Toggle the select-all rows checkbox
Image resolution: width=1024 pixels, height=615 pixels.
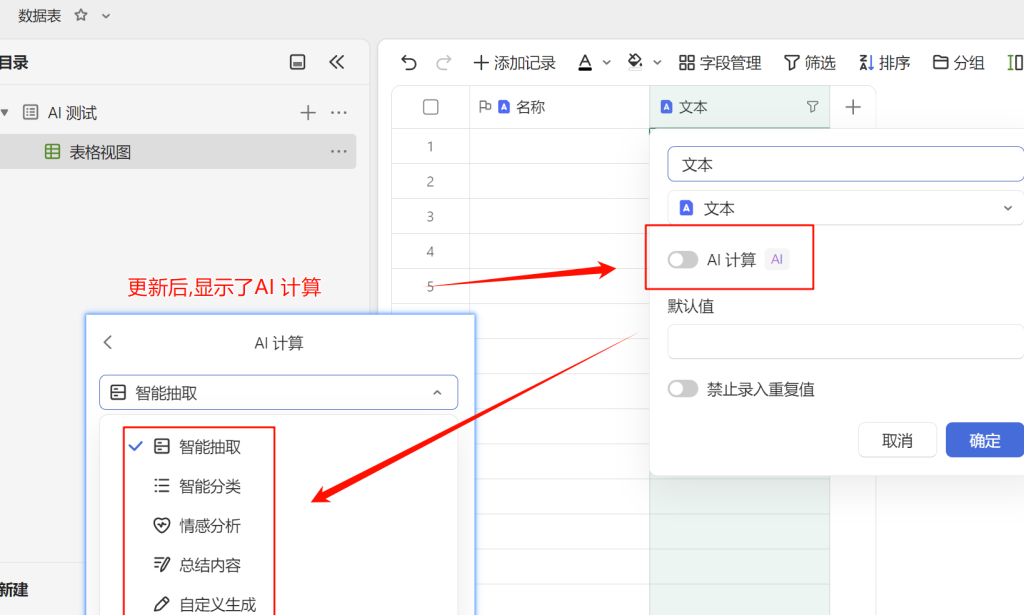click(430, 107)
